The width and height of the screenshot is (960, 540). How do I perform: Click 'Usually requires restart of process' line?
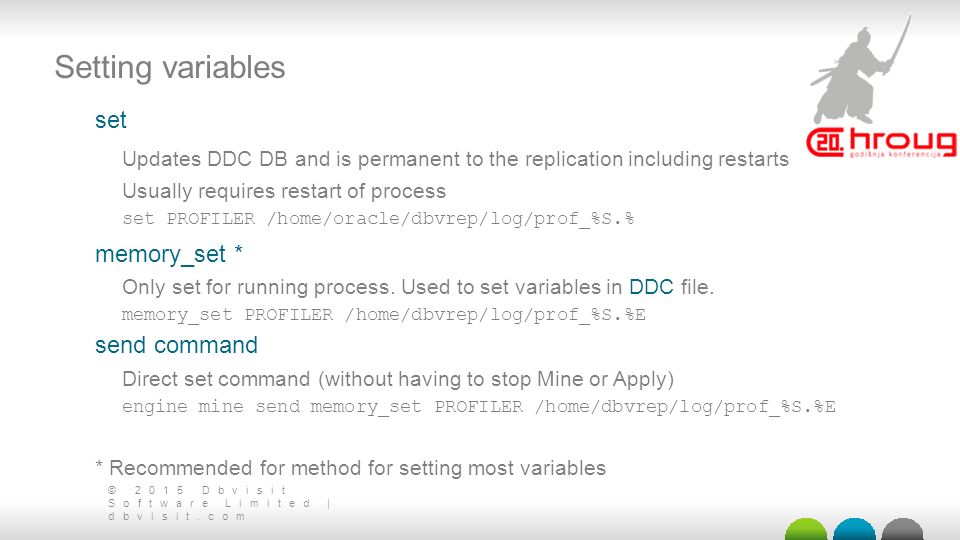point(284,191)
